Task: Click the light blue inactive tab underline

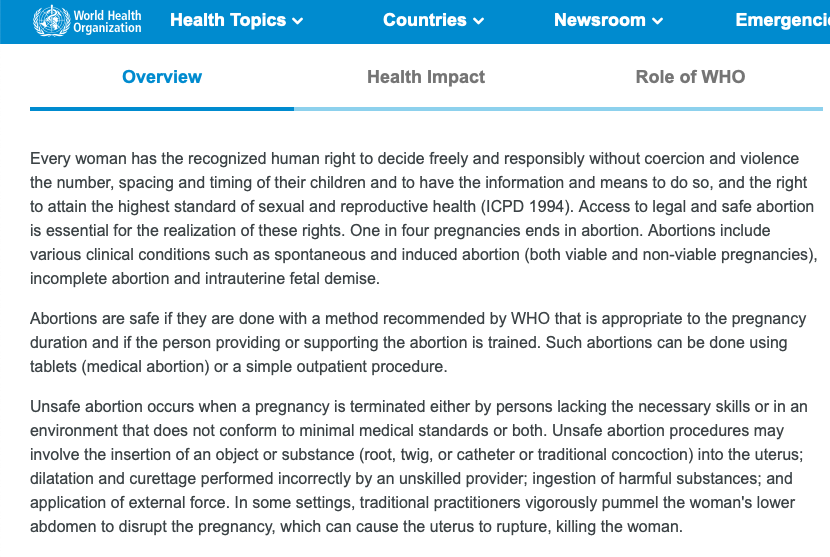Action: pos(558,108)
